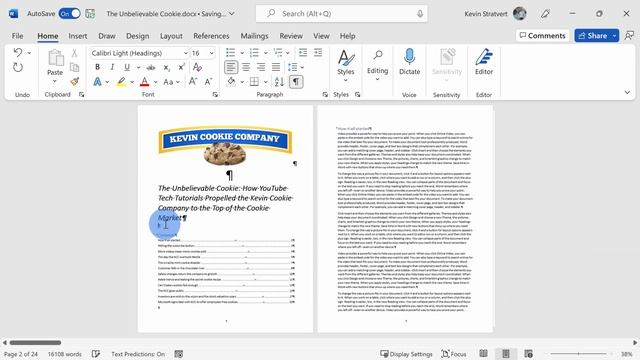Open the File menu

[x=18, y=36]
